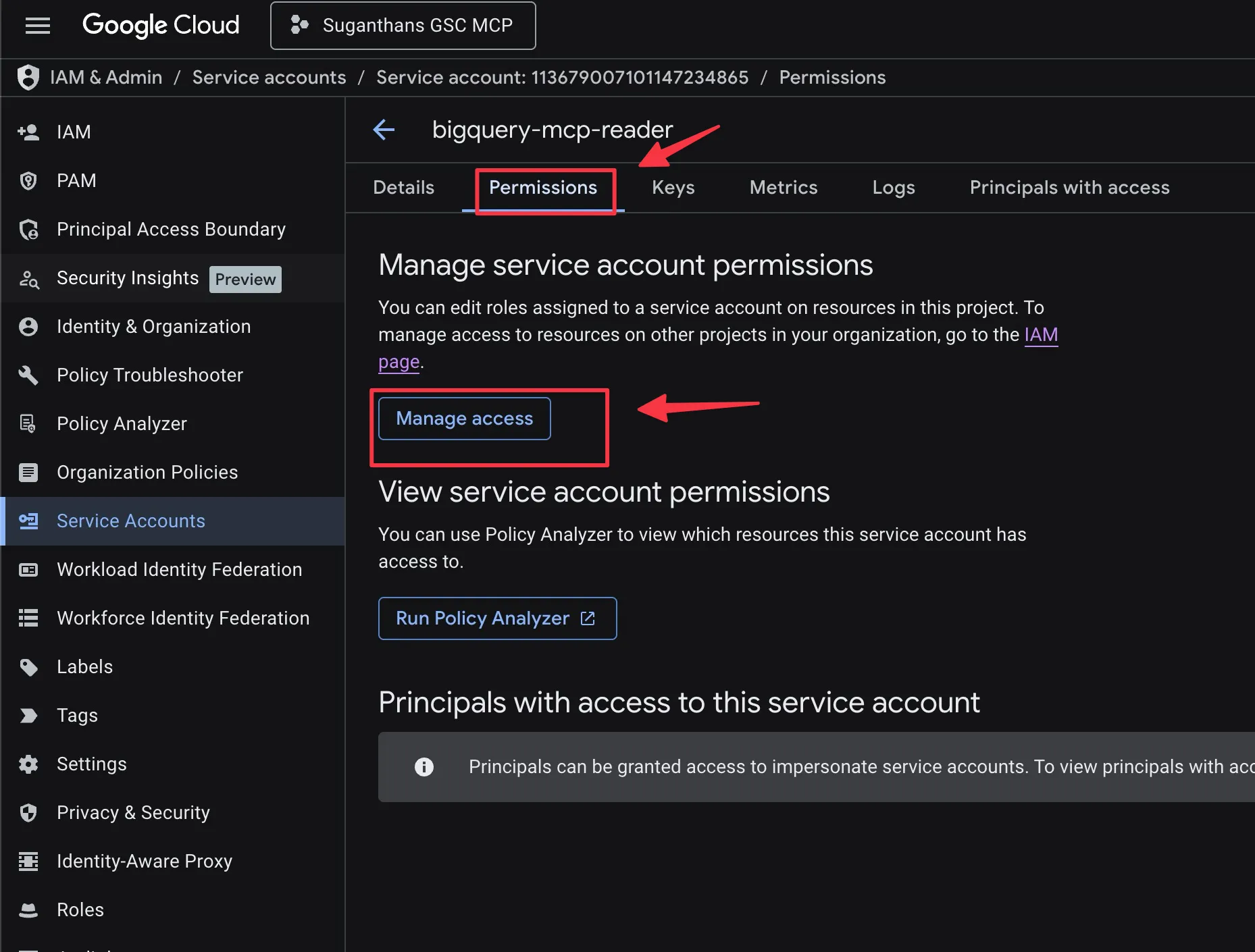This screenshot has height=952, width=1255.
Task: Open the Sugantháns GSC MCP project picker
Action: pos(403,26)
